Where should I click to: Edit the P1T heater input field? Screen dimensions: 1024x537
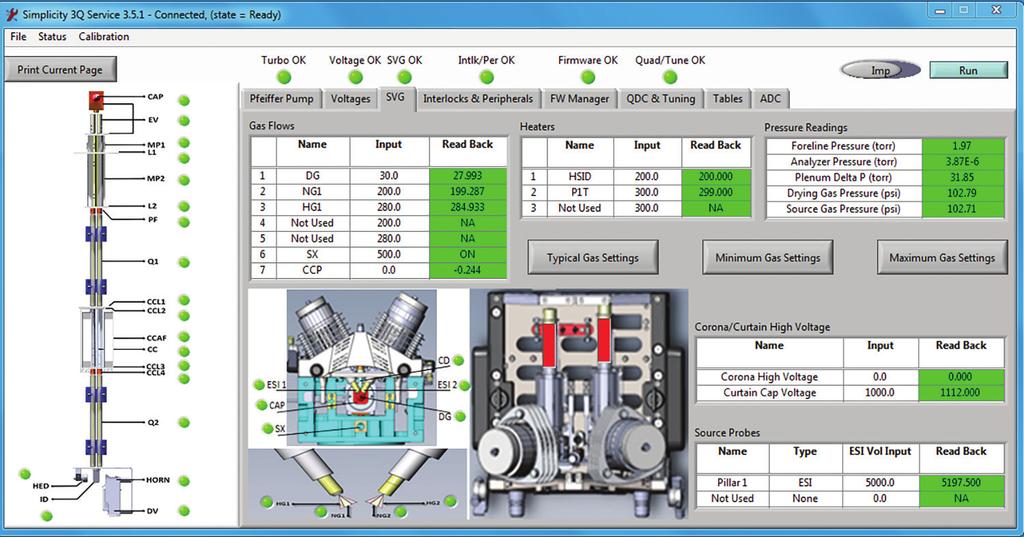(647, 192)
